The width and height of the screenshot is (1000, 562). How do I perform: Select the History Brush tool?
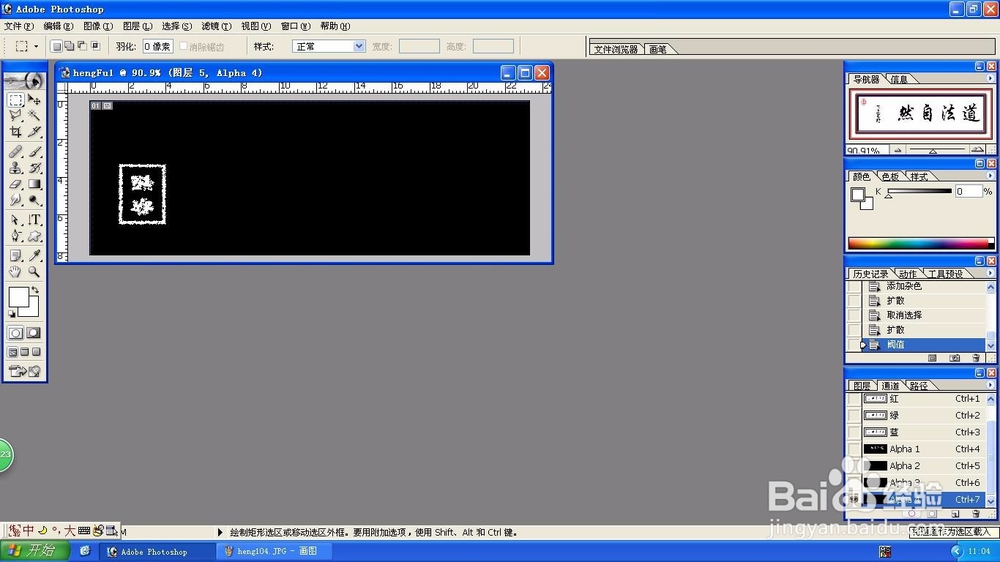click(34, 168)
